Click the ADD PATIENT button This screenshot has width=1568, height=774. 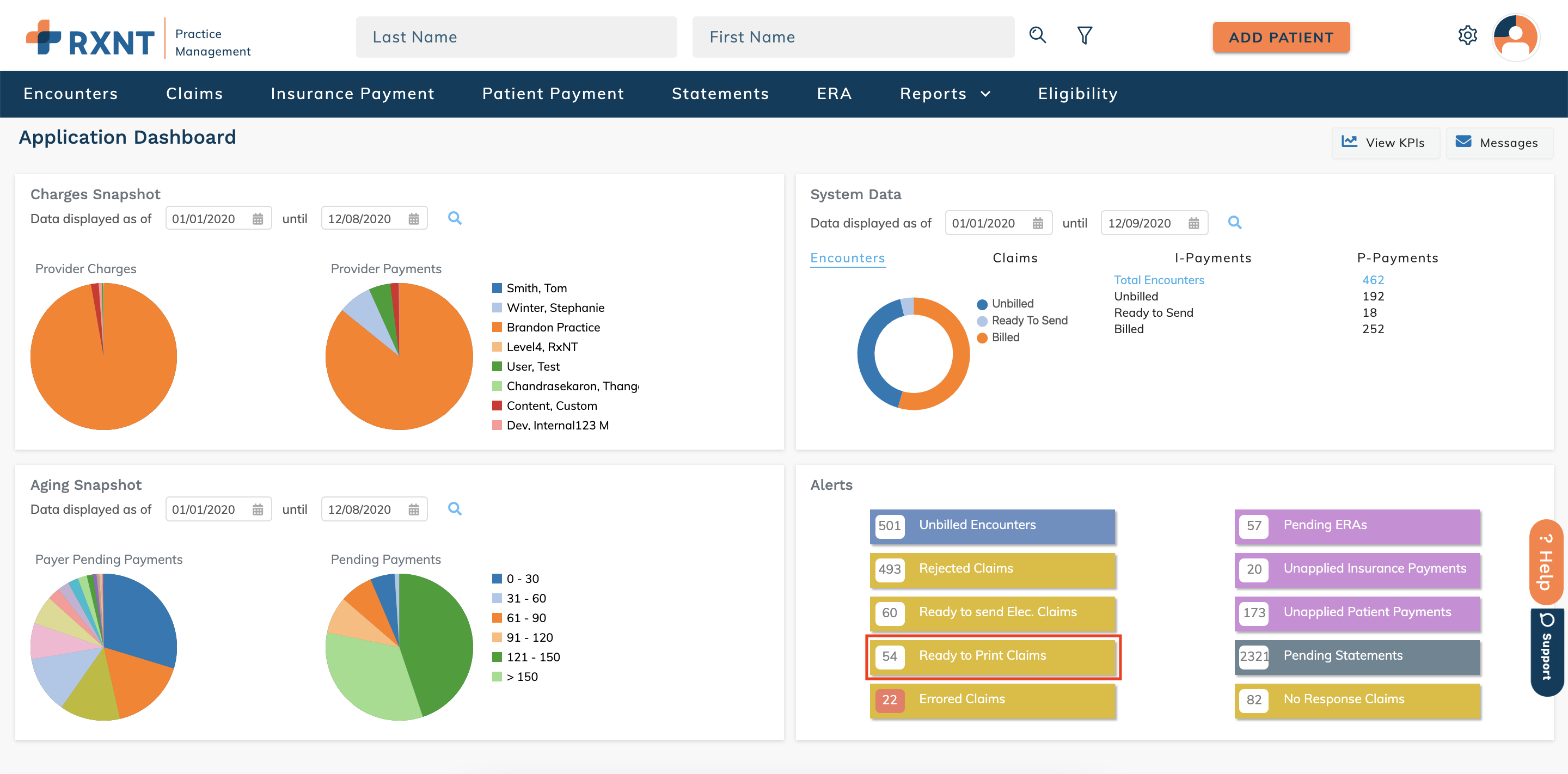pos(1281,37)
